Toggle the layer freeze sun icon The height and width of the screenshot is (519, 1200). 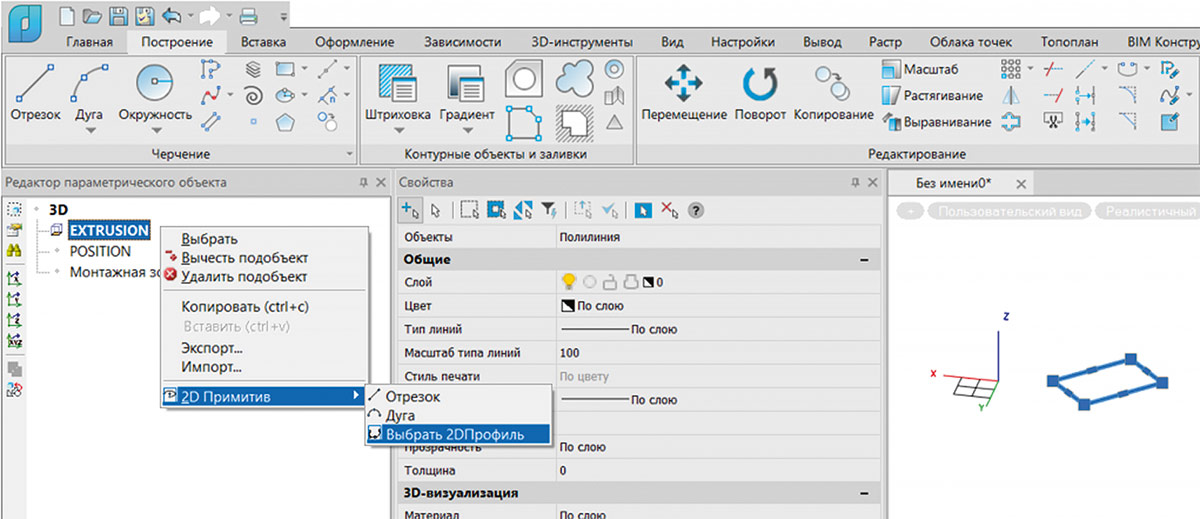coord(588,283)
